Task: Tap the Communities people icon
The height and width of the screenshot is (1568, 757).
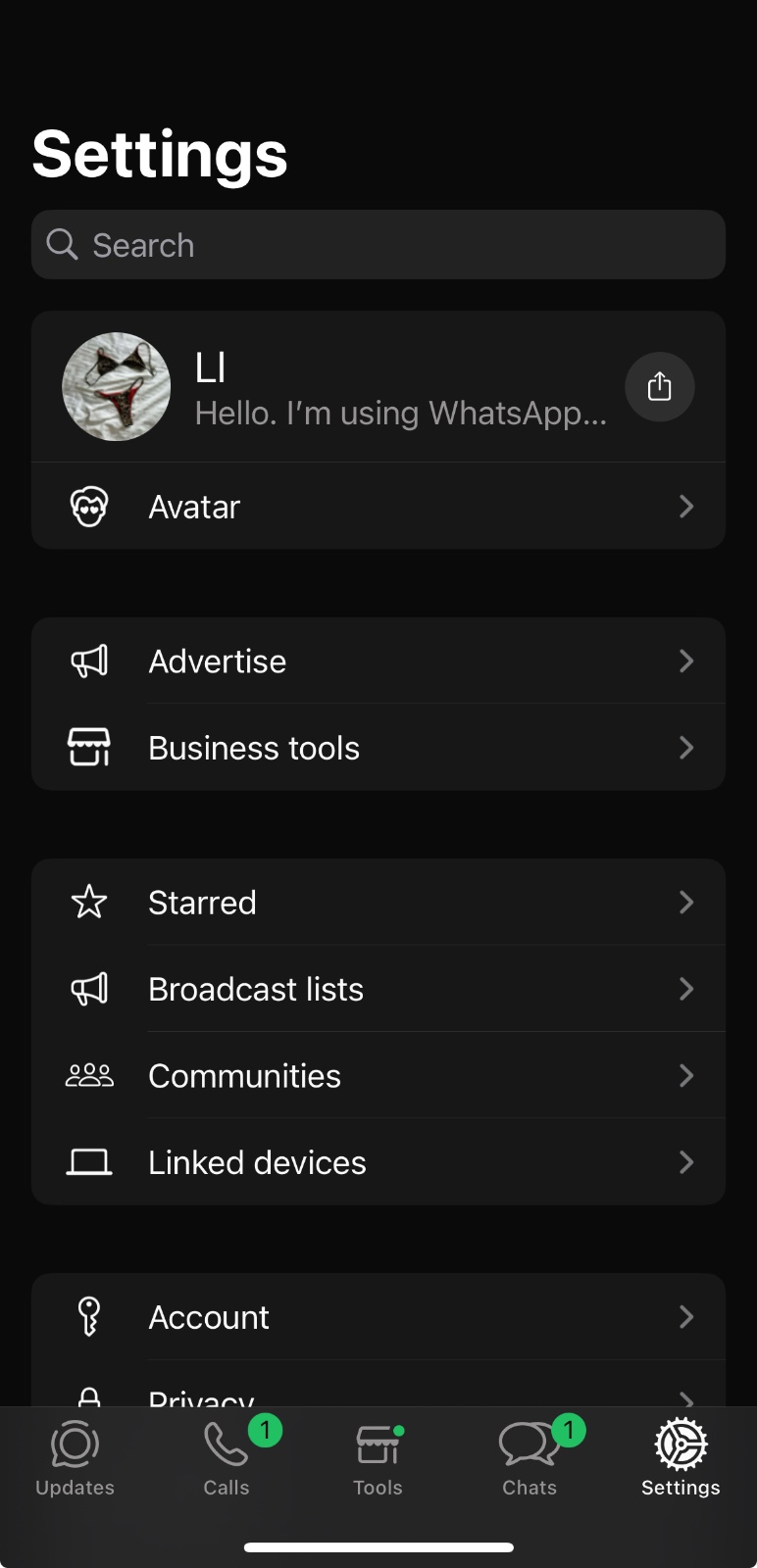Action: click(x=89, y=1076)
